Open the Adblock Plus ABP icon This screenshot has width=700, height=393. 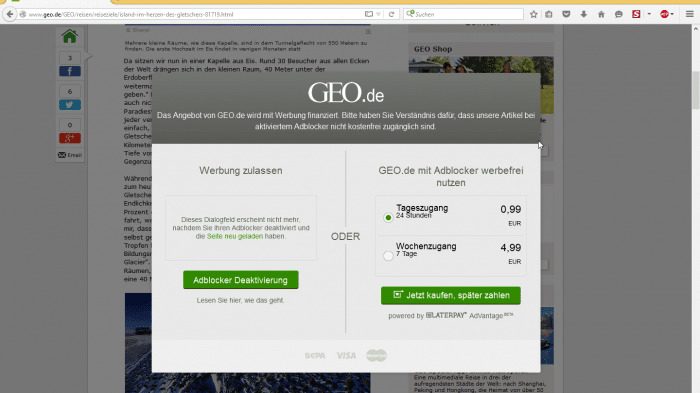[x=665, y=14]
